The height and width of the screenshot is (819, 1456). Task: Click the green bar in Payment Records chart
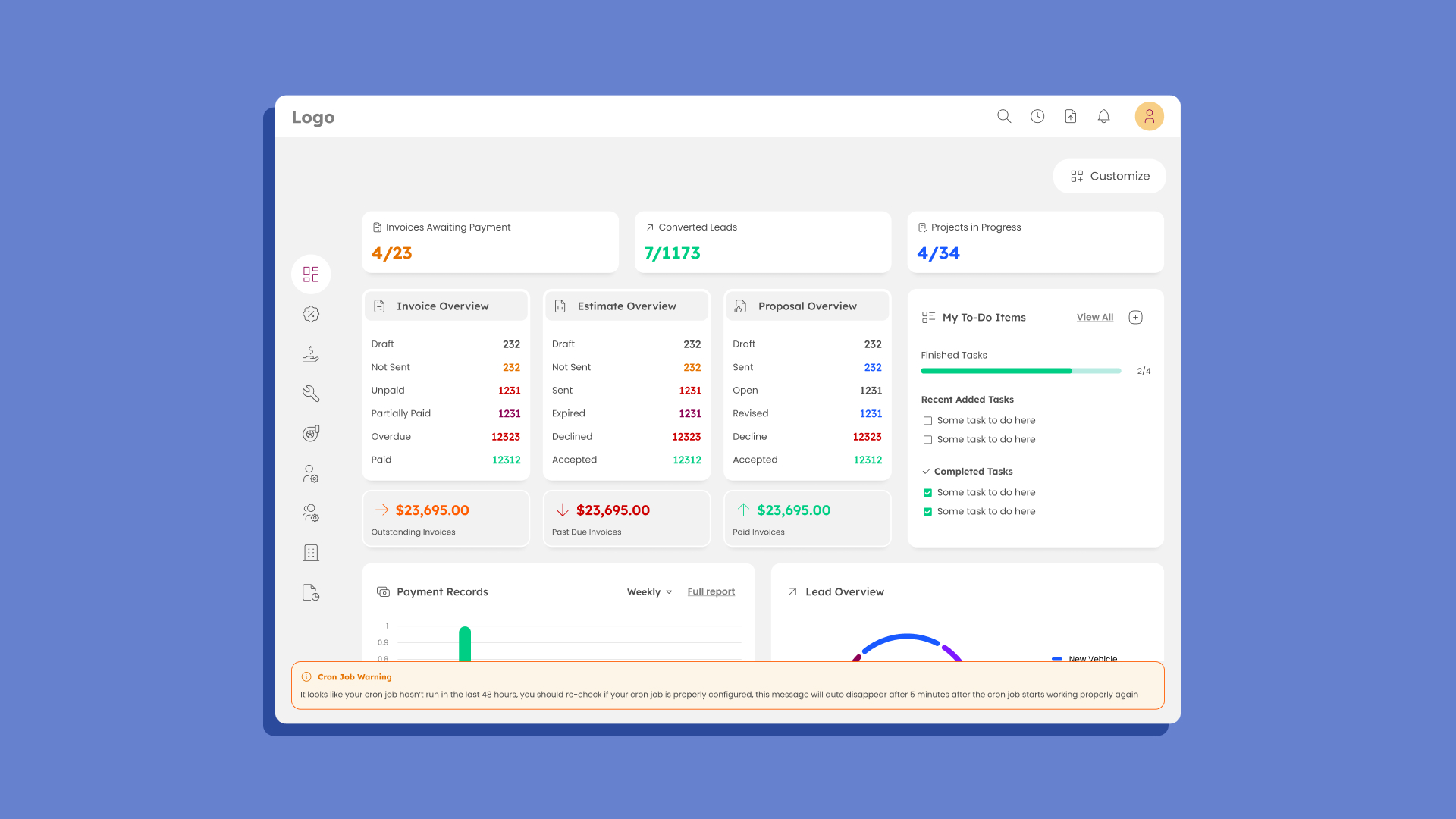click(x=465, y=644)
